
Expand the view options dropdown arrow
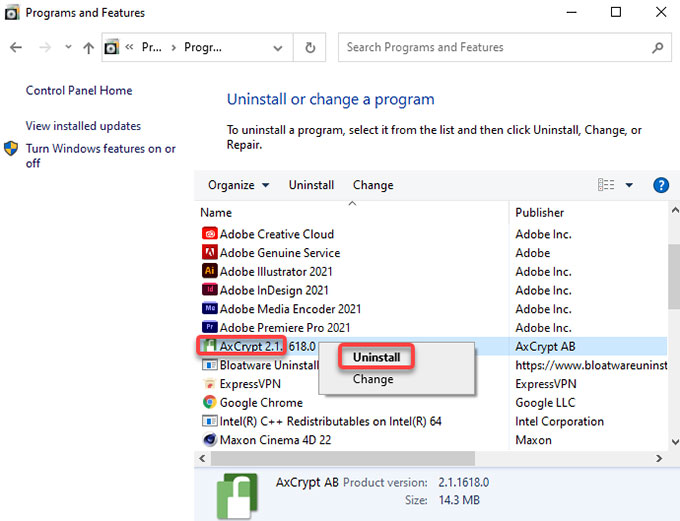pyautogui.click(x=629, y=185)
